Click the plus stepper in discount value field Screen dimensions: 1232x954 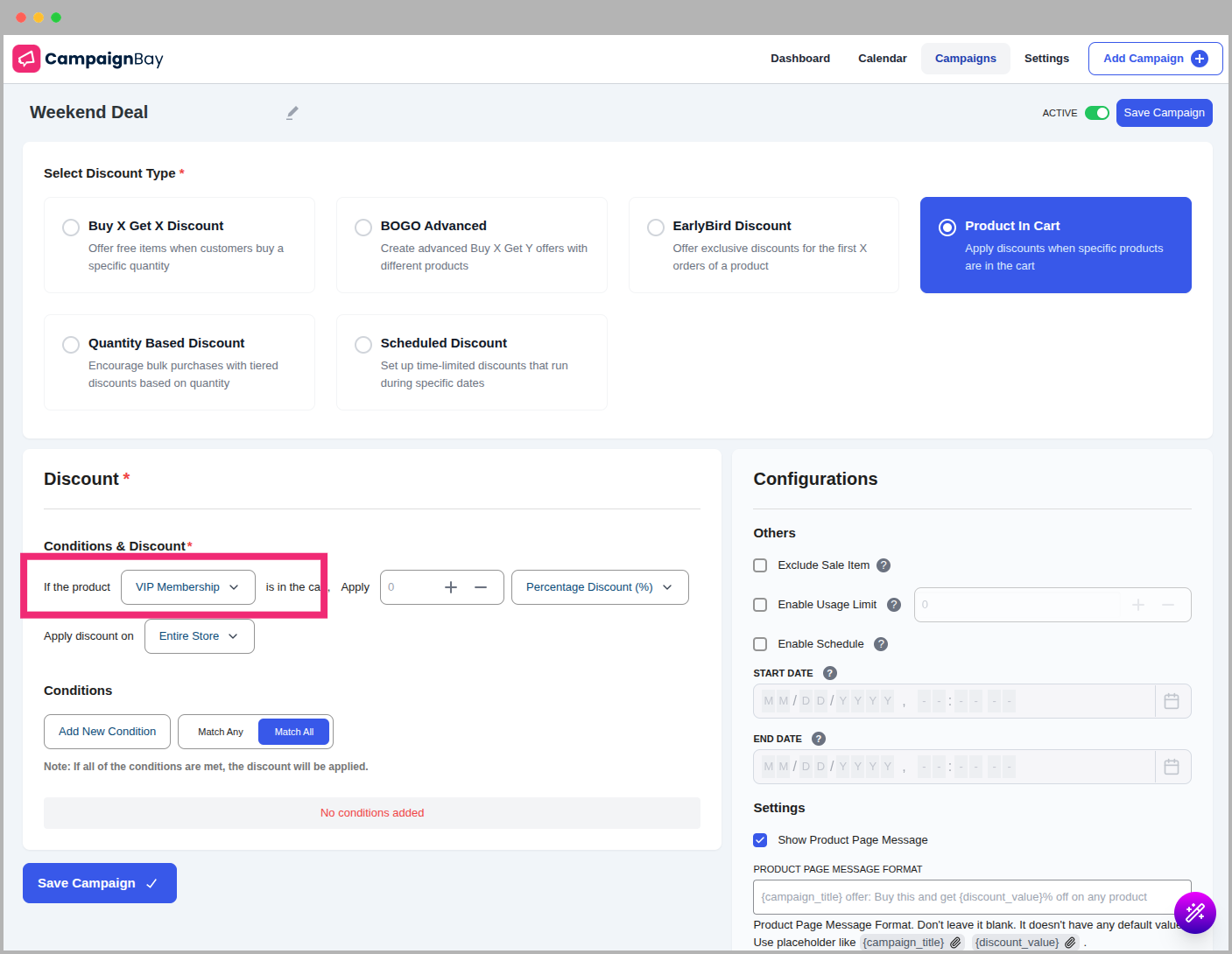point(451,587)
